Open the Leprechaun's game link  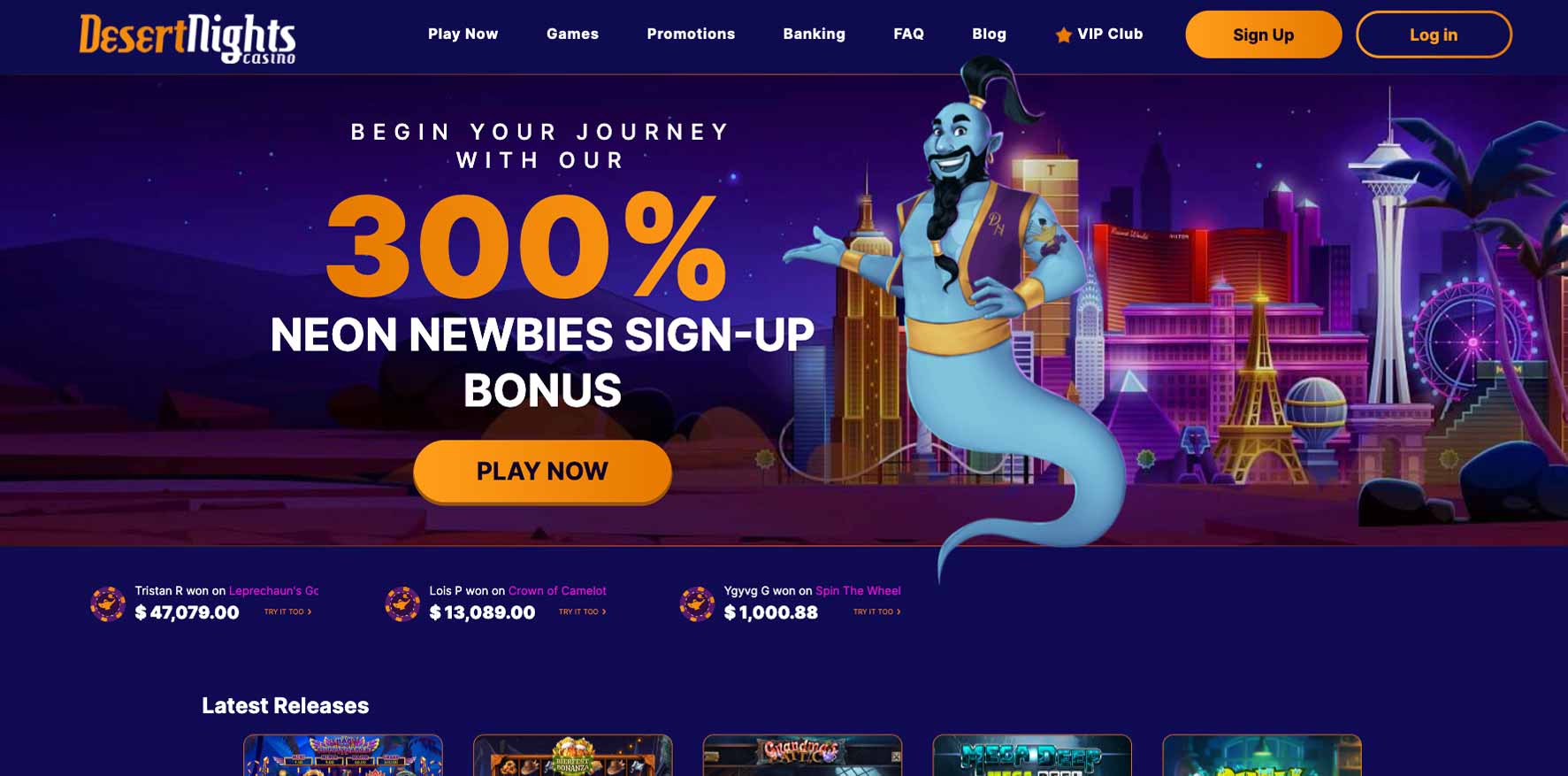pyautogui.click(x=274, y=590)
